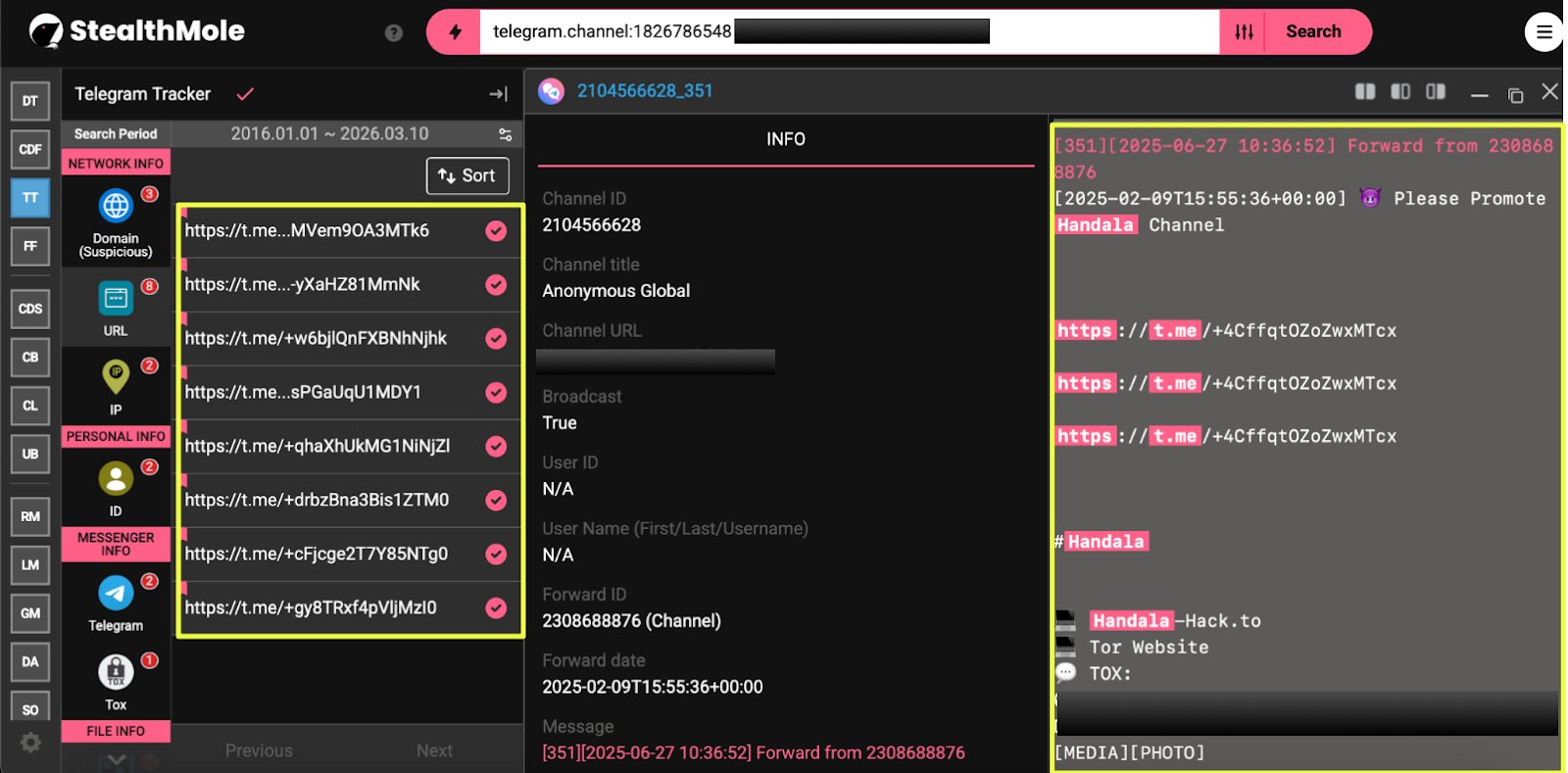This screenshot has height=773, width=1568.
Task: Select the ID personal info icon
Action: [116, 479]
